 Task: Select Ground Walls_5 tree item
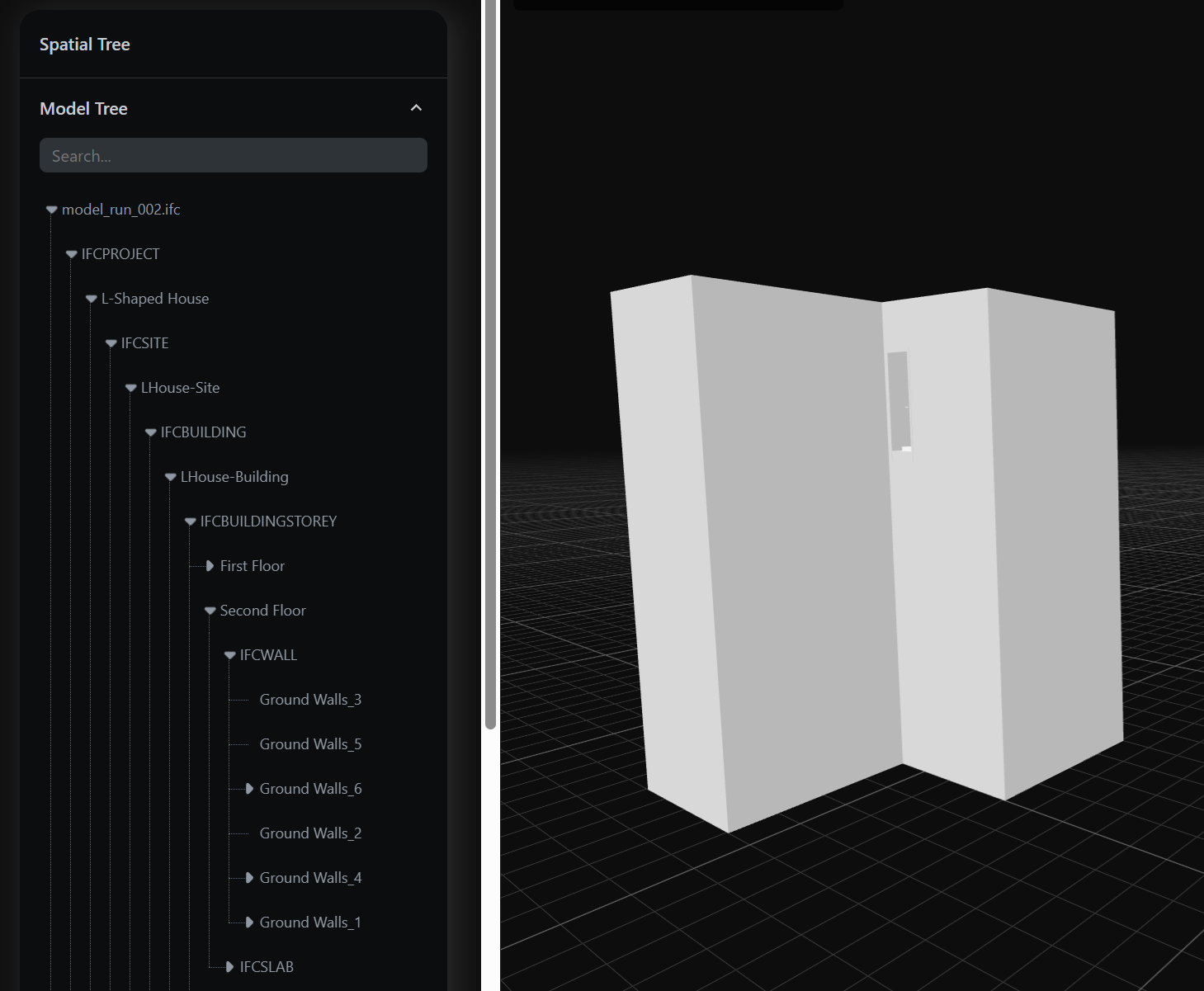310,744
